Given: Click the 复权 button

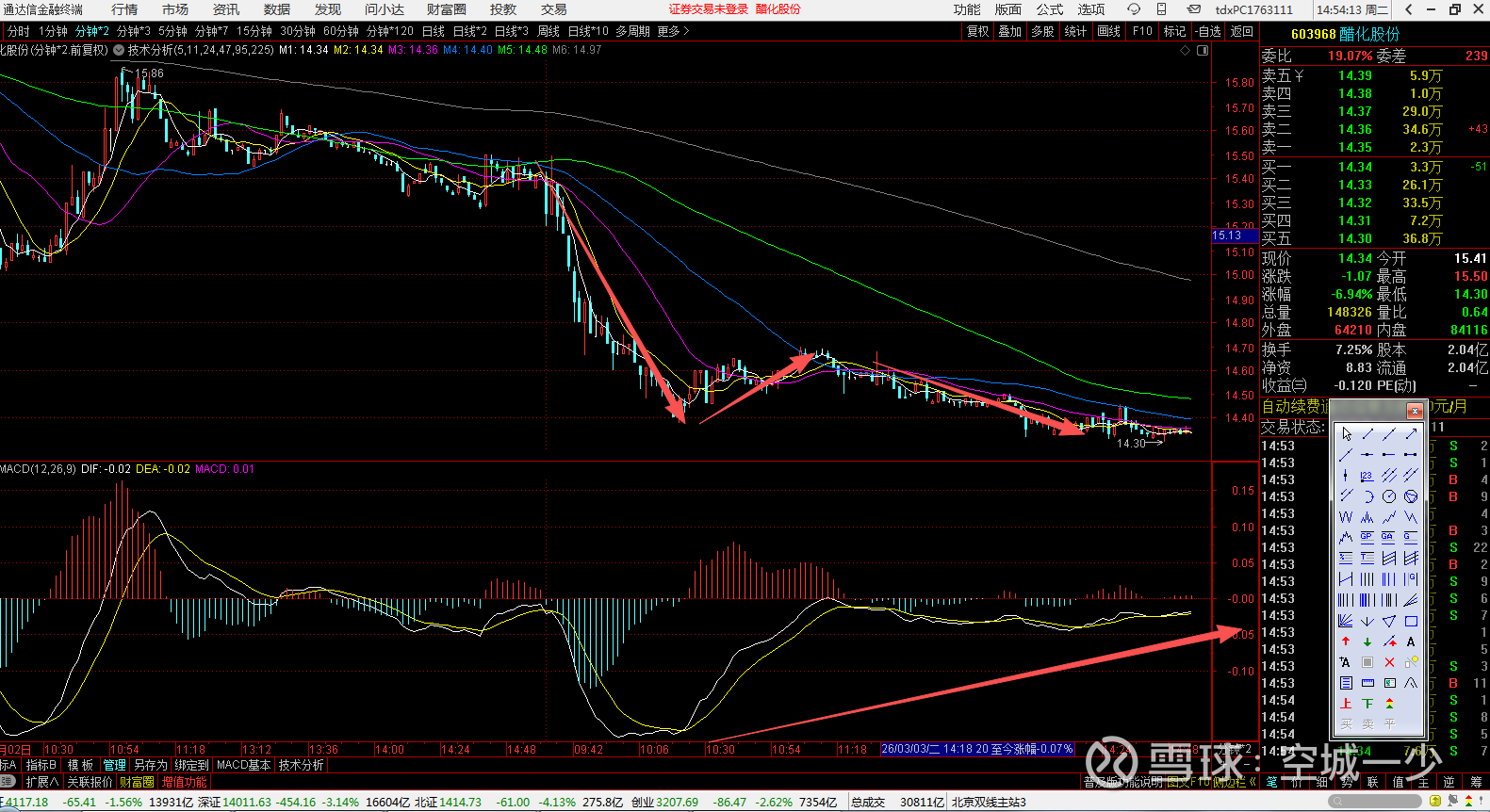Looking at the screenshot, I should [978, 31].
